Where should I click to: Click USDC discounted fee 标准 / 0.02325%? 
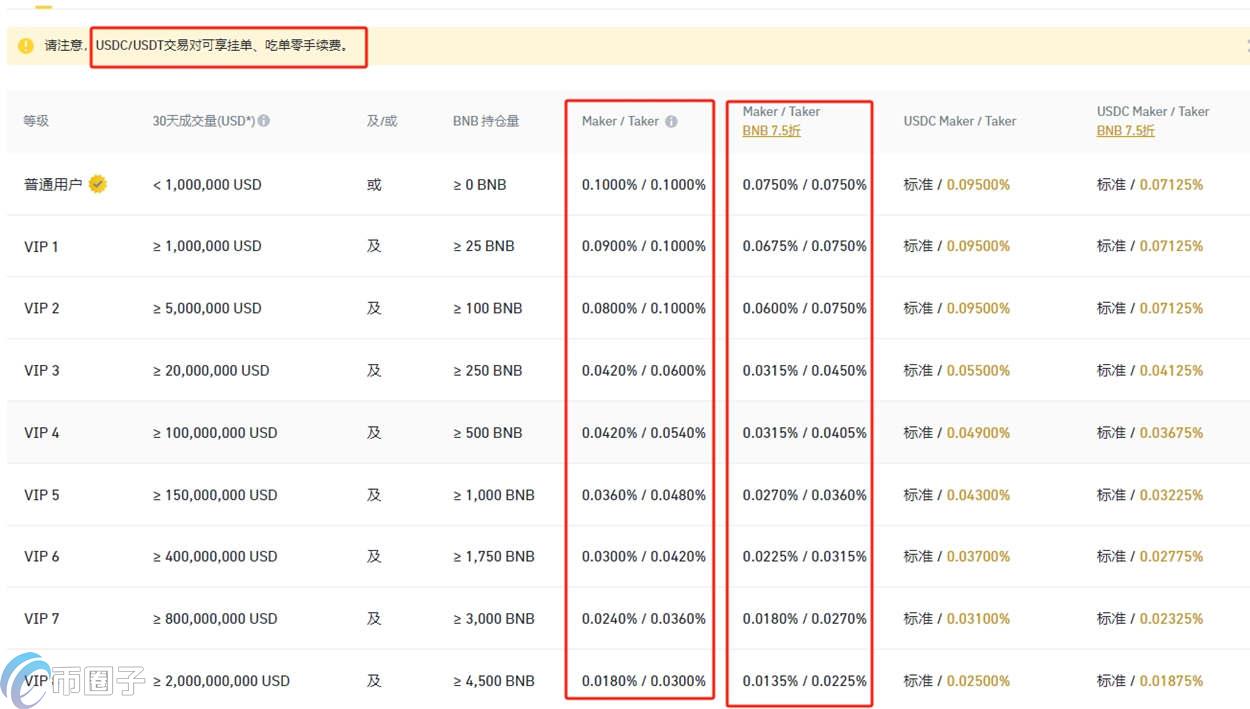tap(1150, 618)
